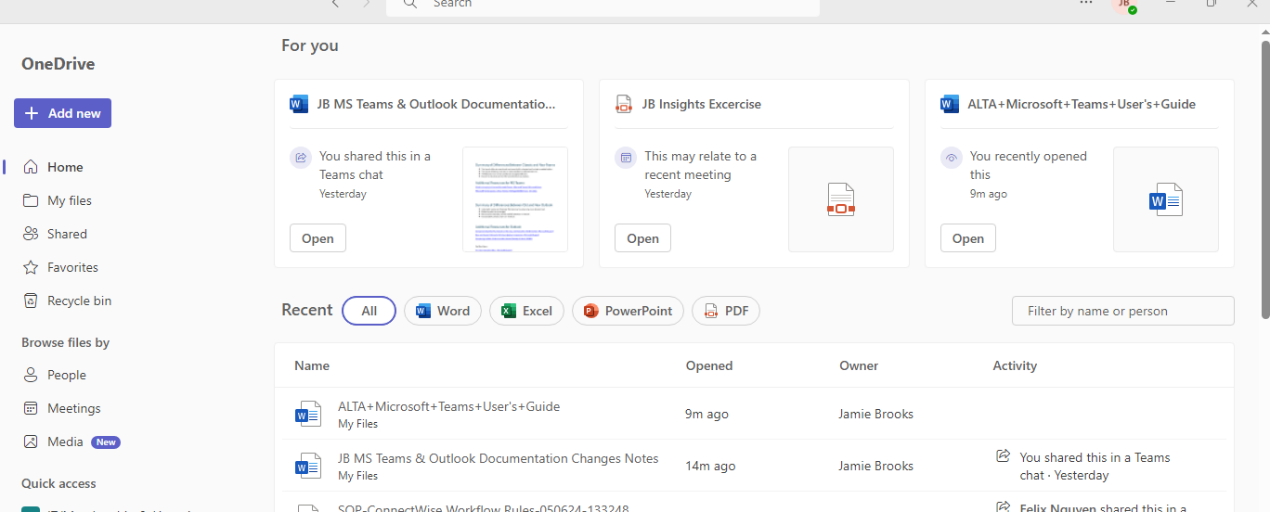Click the Filter by name or person field

[x=1123, y=311]
